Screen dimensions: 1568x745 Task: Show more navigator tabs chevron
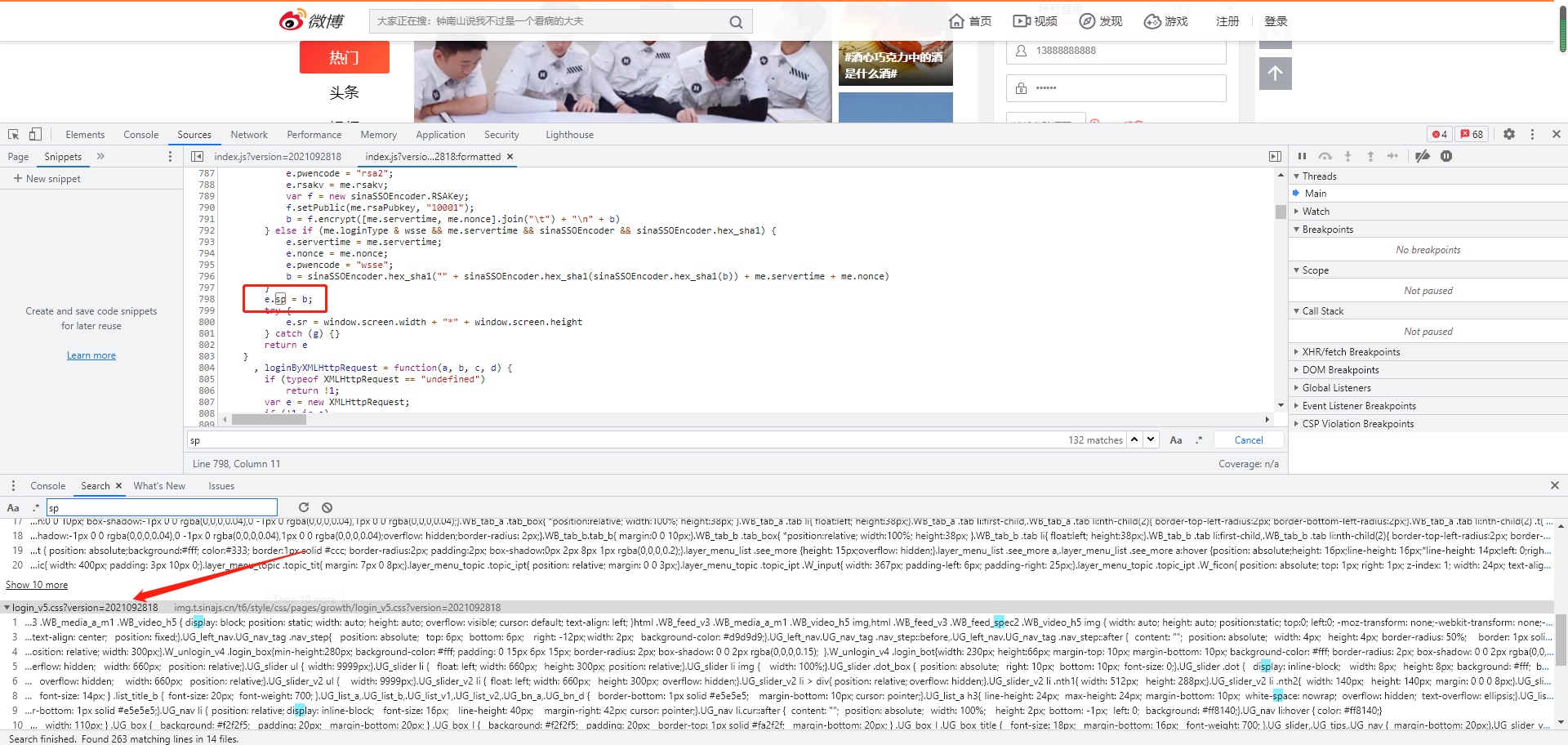point(100,156)
